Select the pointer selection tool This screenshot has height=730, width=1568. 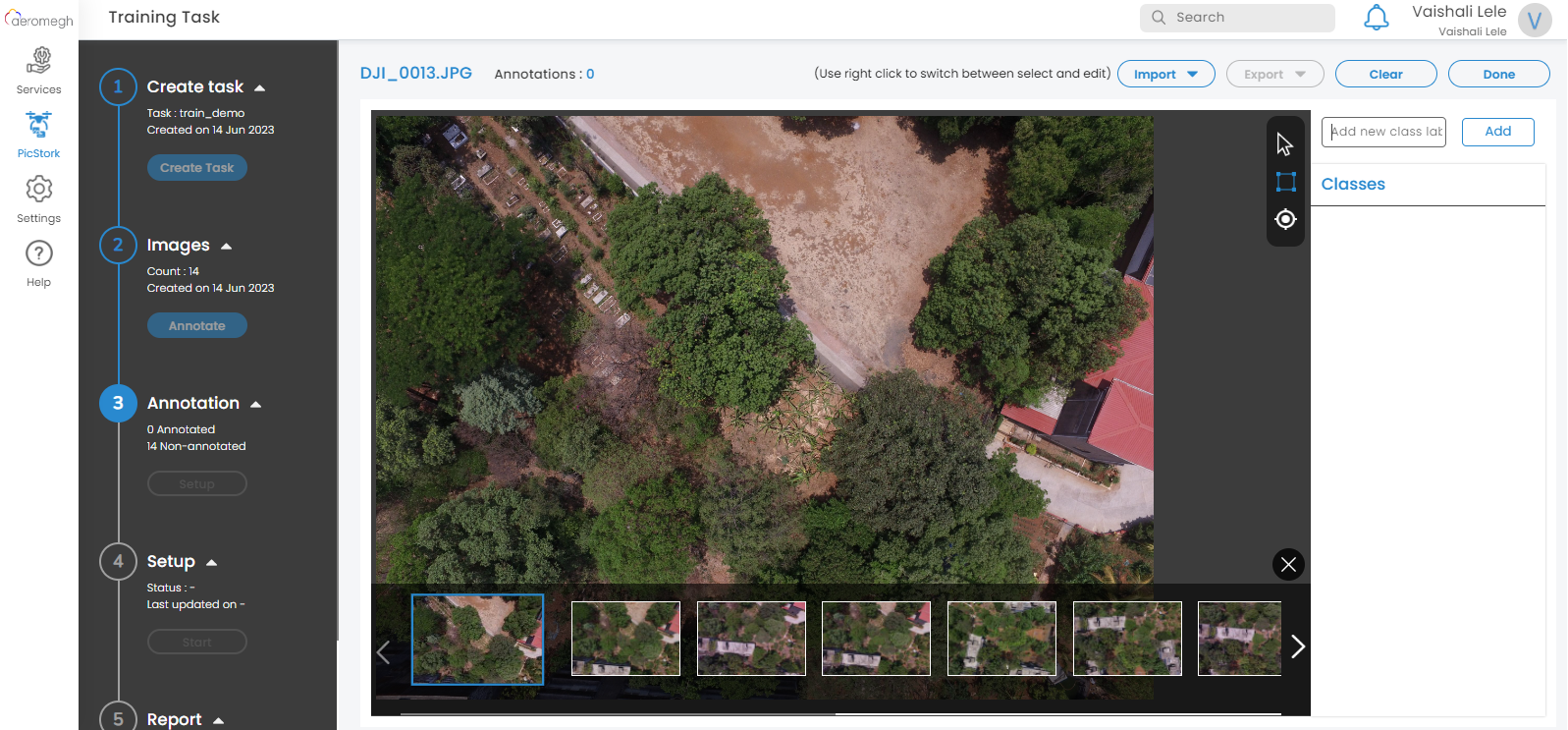[x=1284, y=144]
